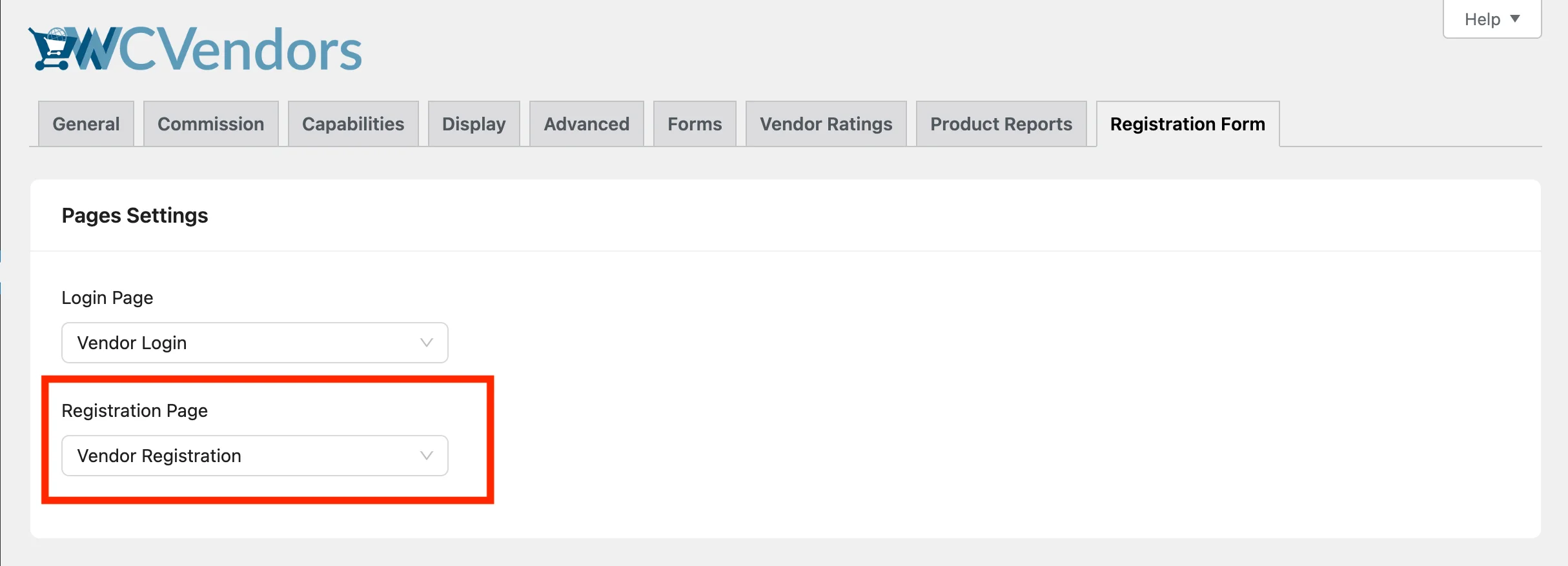Screen dimensions: 1568x566
Task: Open the Commission tab
Action: pyautogui.click(x=210, y=124)
